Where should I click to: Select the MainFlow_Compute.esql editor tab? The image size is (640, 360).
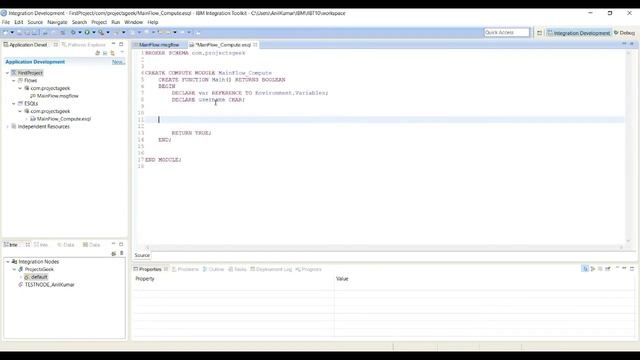223,44
